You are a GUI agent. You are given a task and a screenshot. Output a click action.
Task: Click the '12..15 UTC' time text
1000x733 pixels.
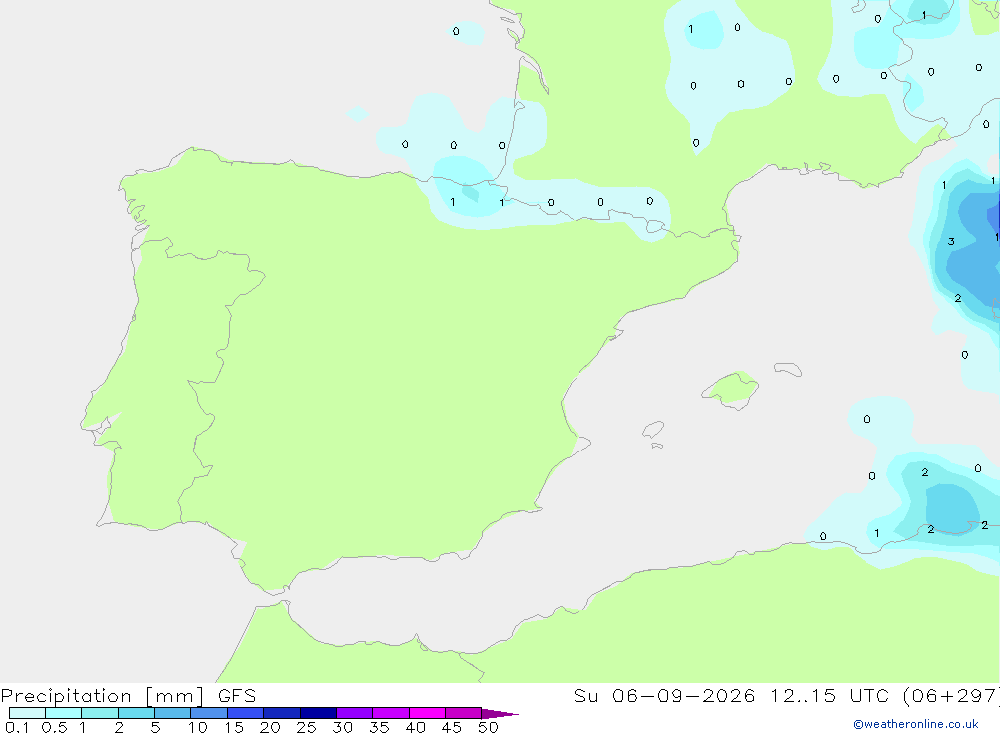point(829,696)
